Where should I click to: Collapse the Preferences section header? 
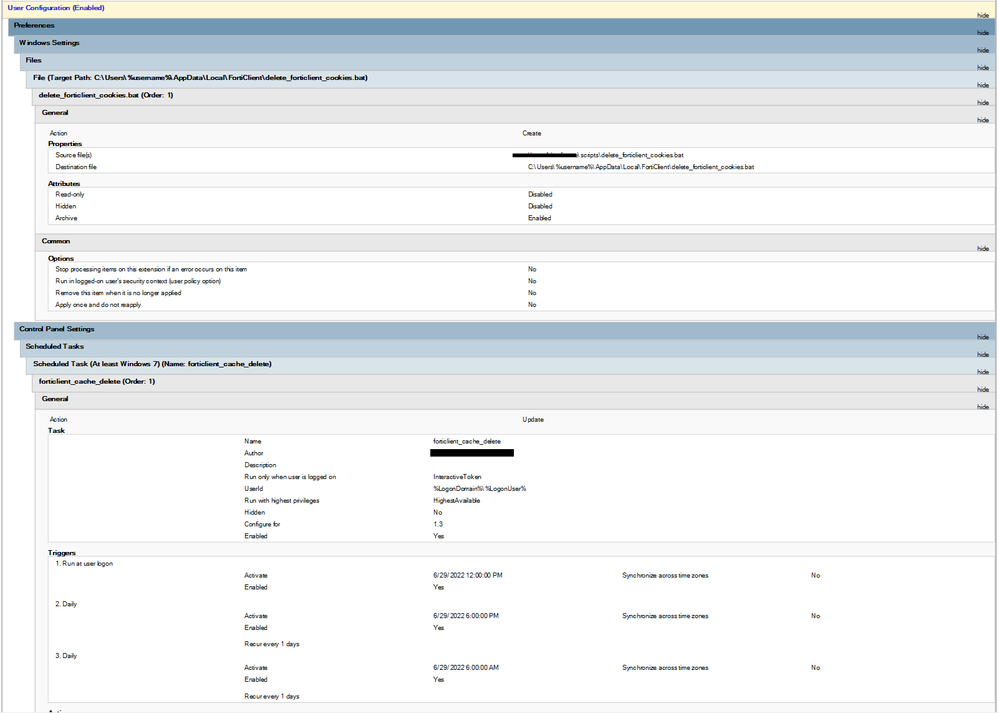click(34, 25)
